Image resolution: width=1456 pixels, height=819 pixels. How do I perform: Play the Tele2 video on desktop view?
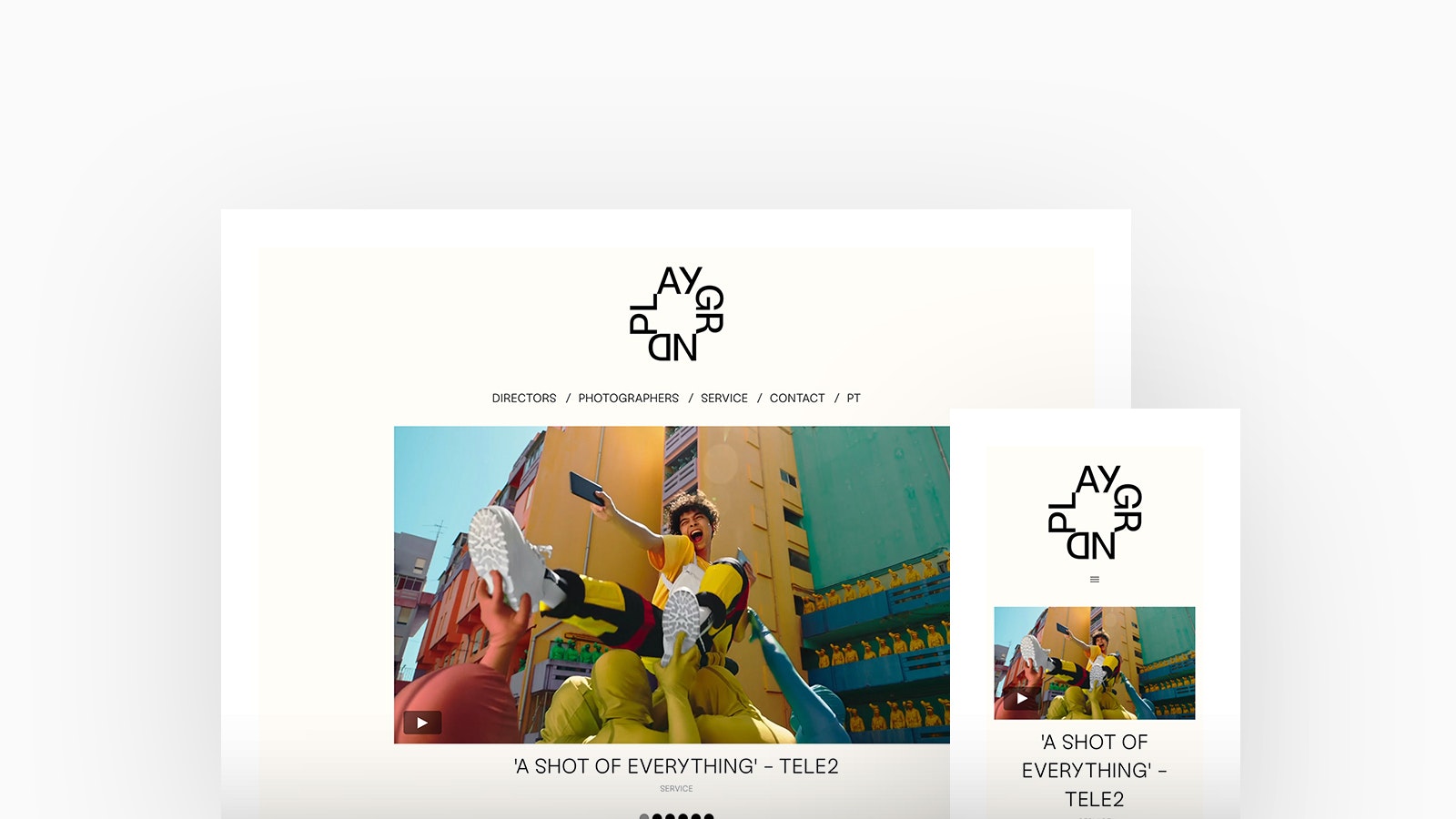click(422, 723)
